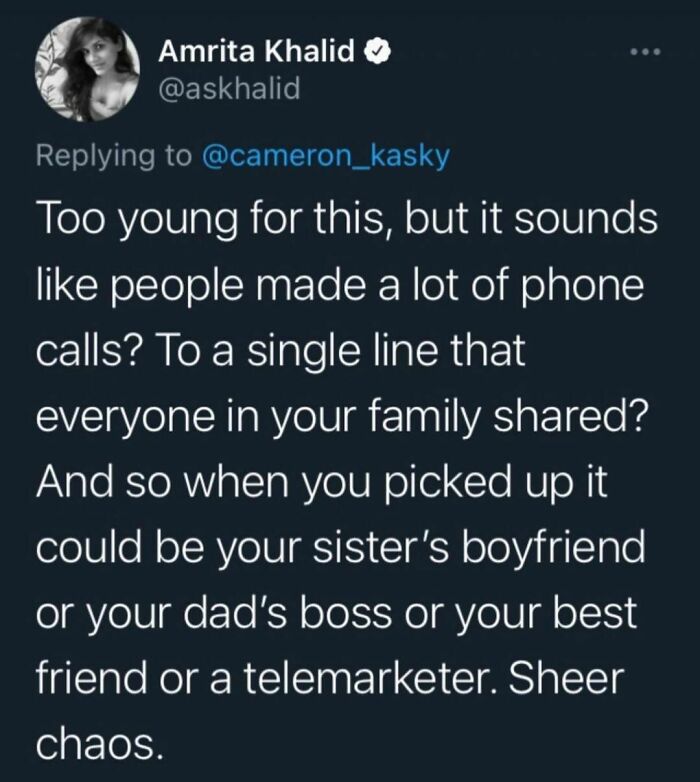Click the word "Sheer" in the tweet
Image resolution: width=700 pixels, height=782 pixels.
565,678
